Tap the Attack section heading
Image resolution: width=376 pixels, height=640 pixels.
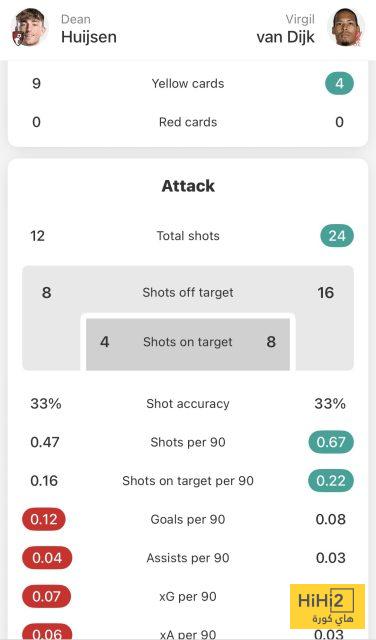(x=188, y=186)
